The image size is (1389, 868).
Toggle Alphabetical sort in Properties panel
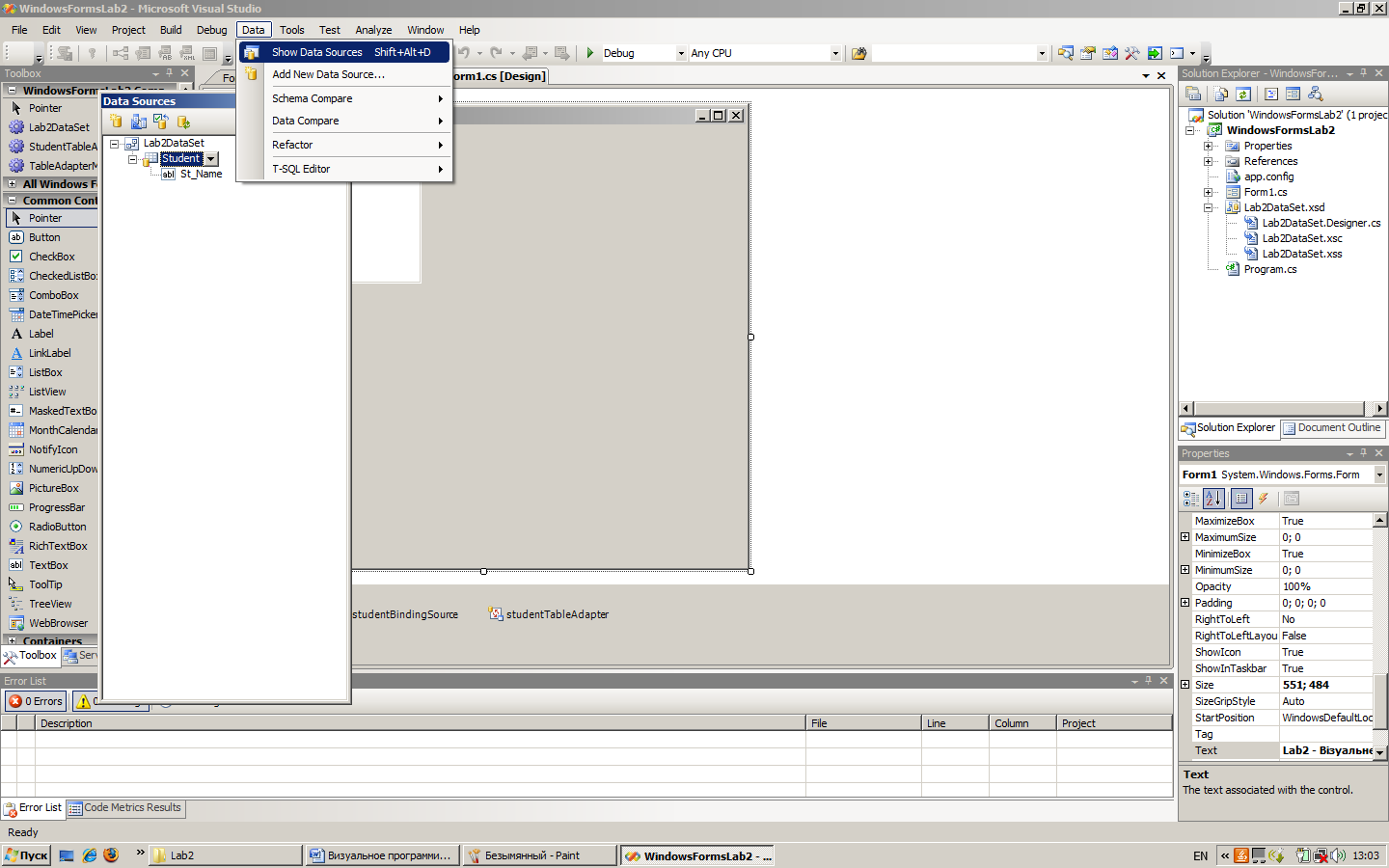pyautogui.click(x=1213, y=499)
